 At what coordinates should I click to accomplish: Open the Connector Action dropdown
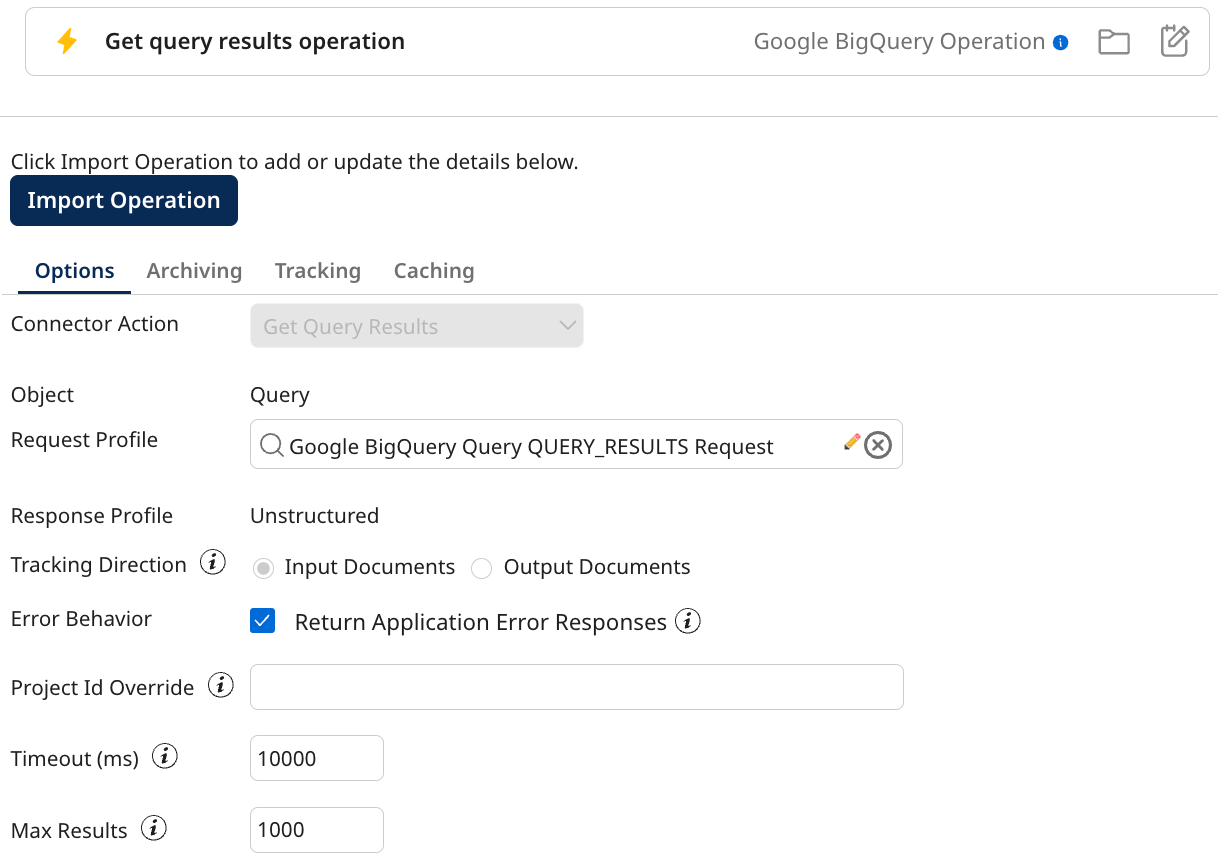567,325
